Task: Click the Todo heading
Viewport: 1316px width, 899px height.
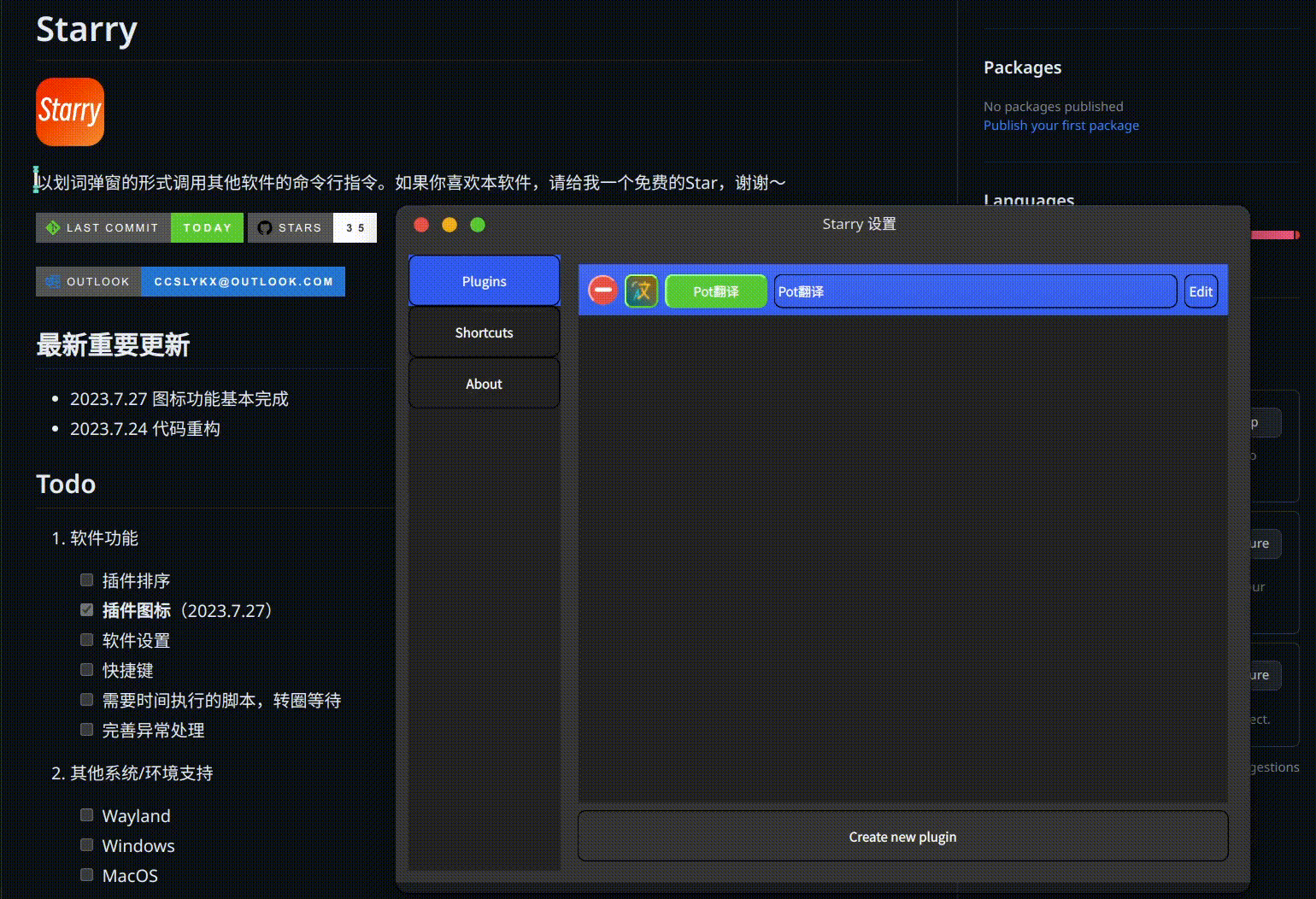Action: [66, 484]
